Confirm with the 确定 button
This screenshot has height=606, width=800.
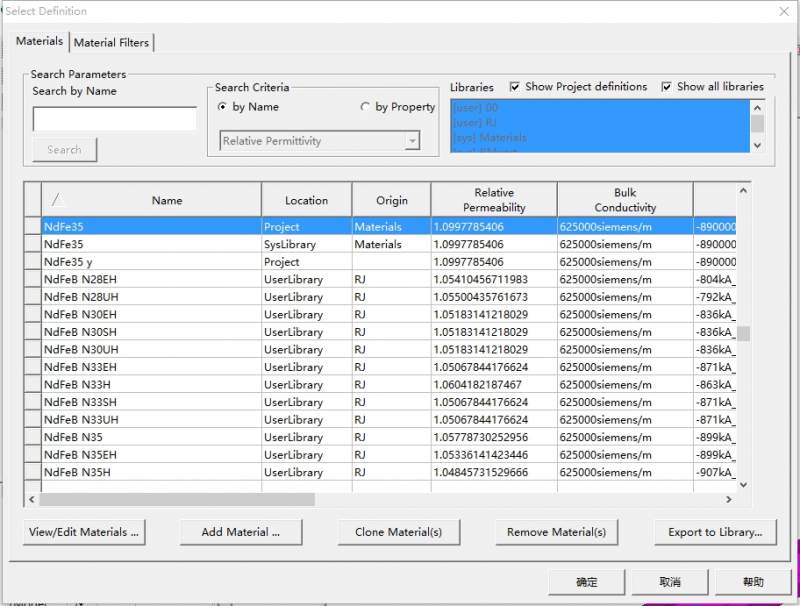(x=587, y=582)
